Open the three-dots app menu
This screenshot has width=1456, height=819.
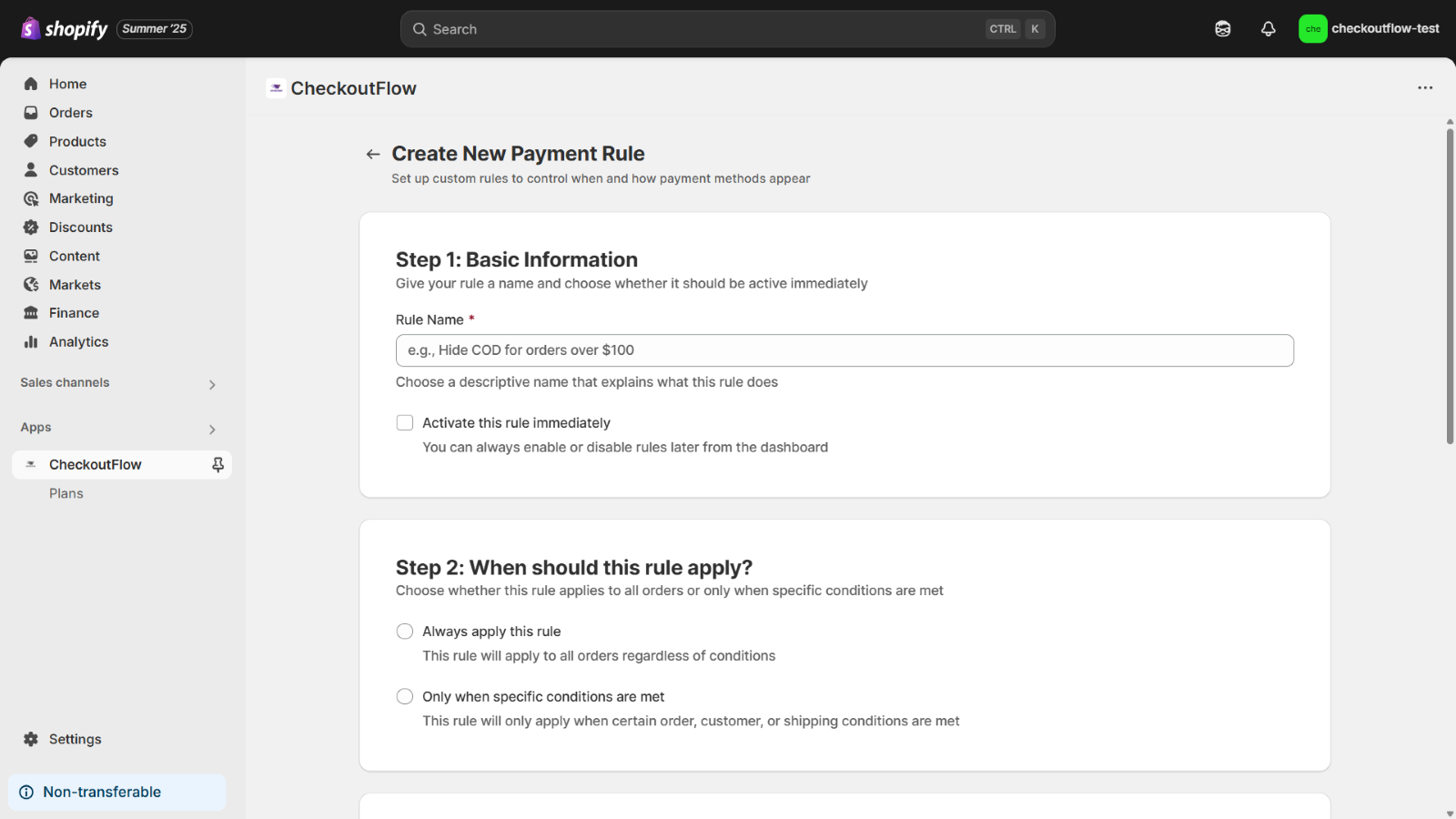1425,88
